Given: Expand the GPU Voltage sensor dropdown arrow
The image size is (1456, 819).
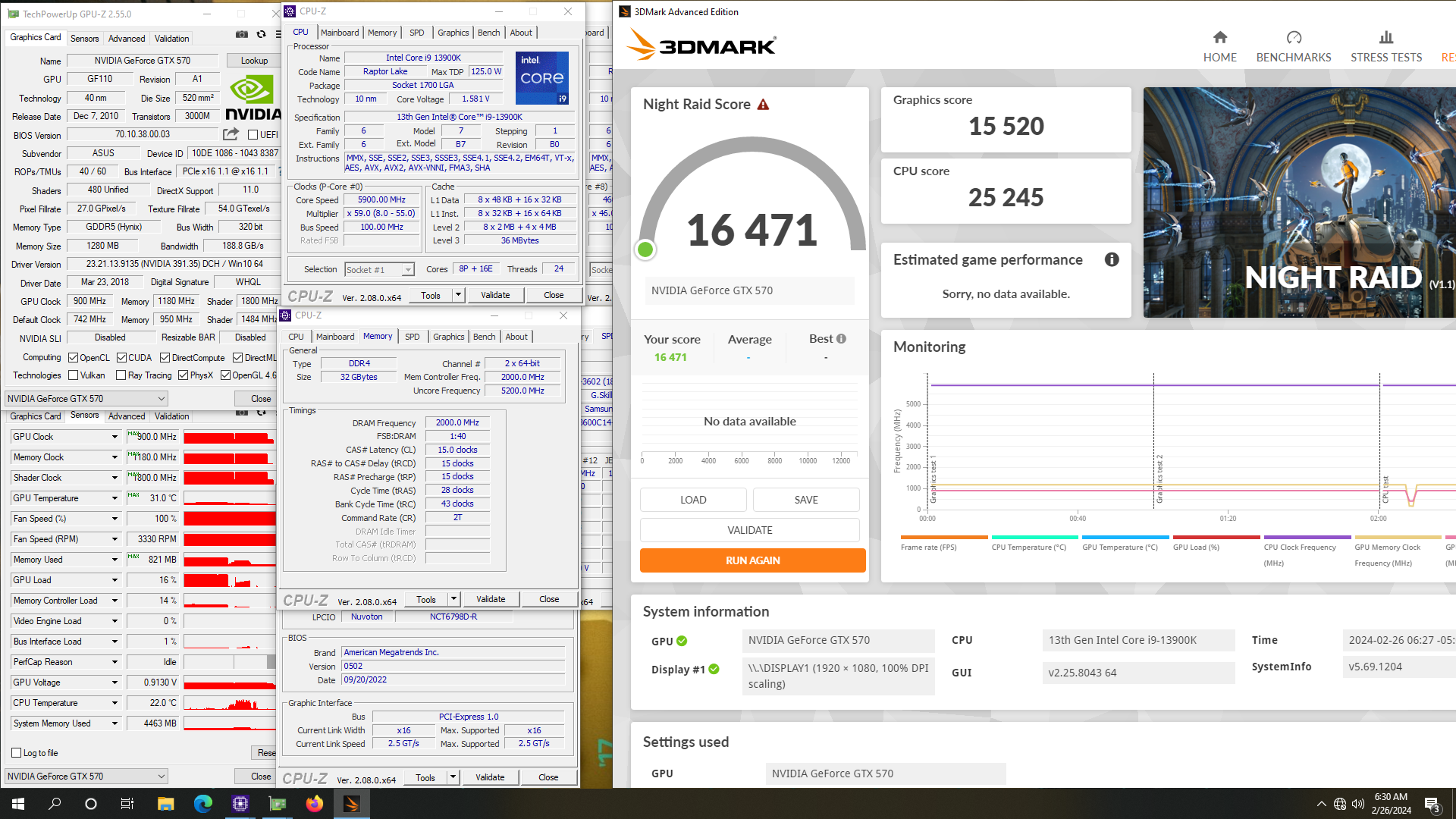Looking at the screenshot, I should click(x=115, y=682).
